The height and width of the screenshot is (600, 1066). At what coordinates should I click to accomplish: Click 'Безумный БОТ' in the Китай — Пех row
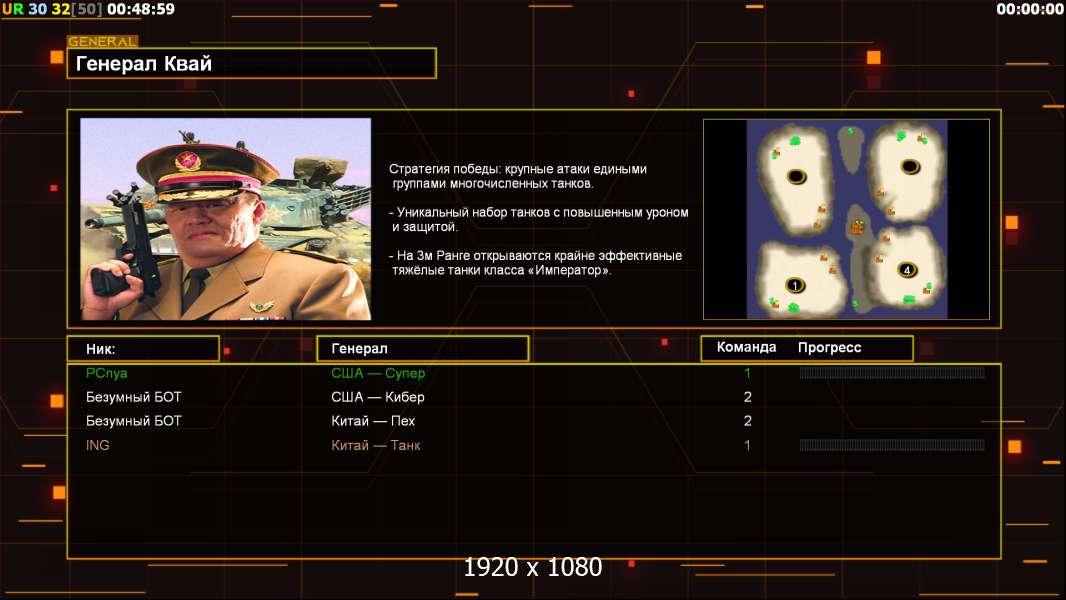133,421
